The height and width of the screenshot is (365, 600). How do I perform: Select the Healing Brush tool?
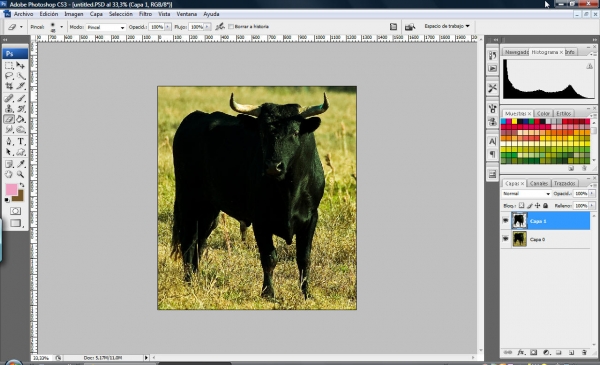tap(9, 98)
